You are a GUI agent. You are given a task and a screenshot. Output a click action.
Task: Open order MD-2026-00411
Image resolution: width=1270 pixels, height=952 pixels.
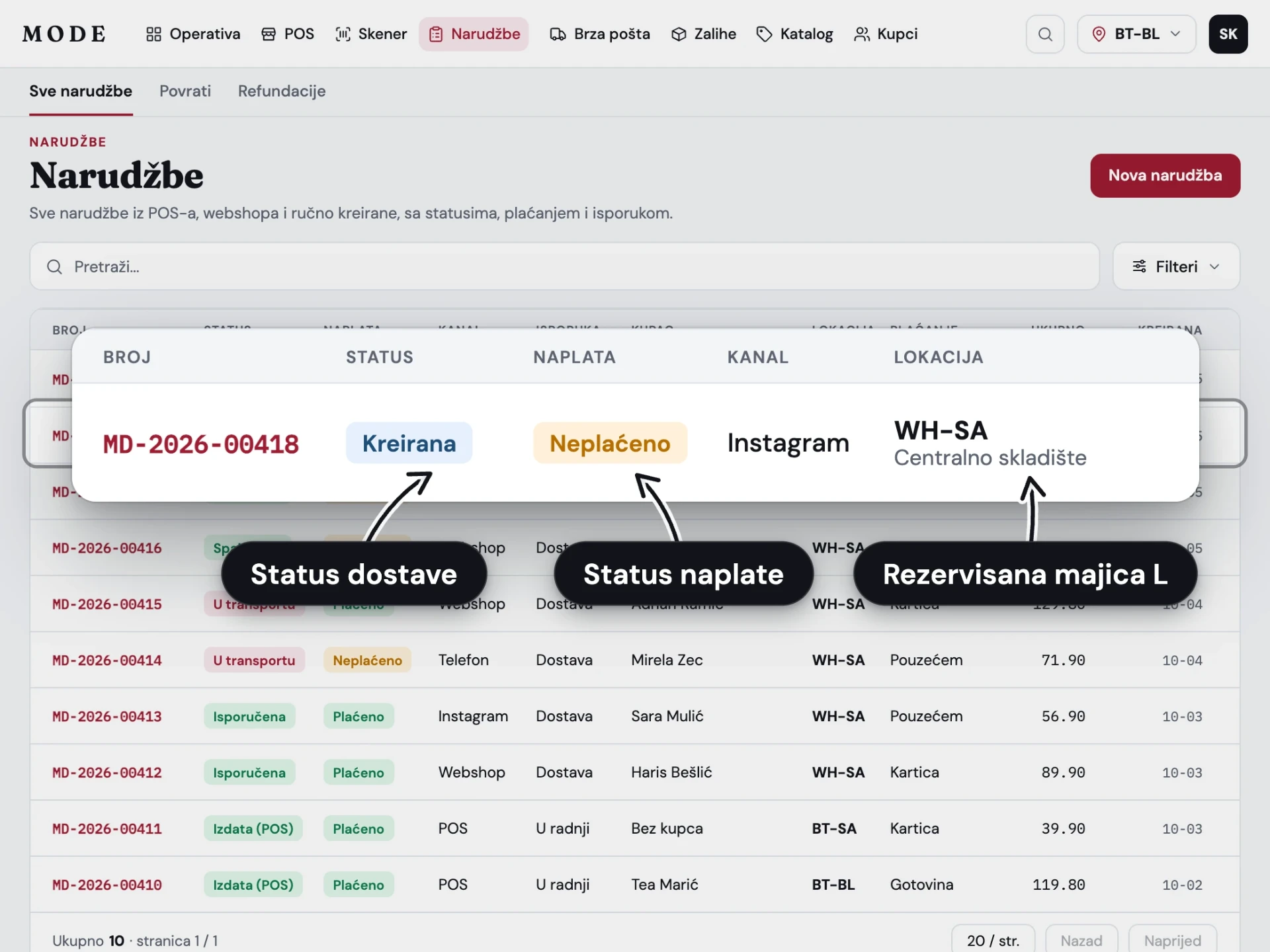tap(107, 829)
